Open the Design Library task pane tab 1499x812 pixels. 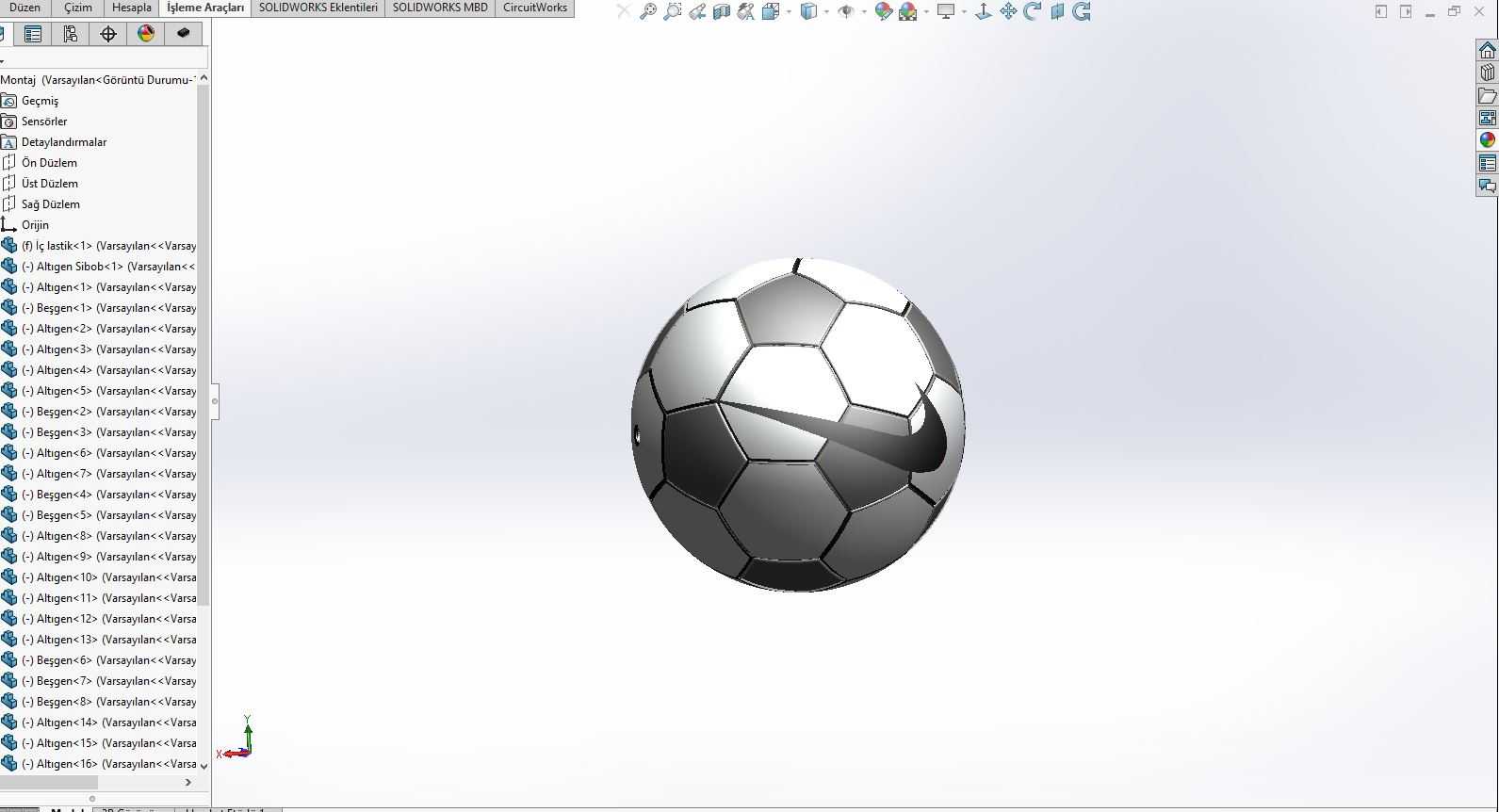tap(1488, 73)
